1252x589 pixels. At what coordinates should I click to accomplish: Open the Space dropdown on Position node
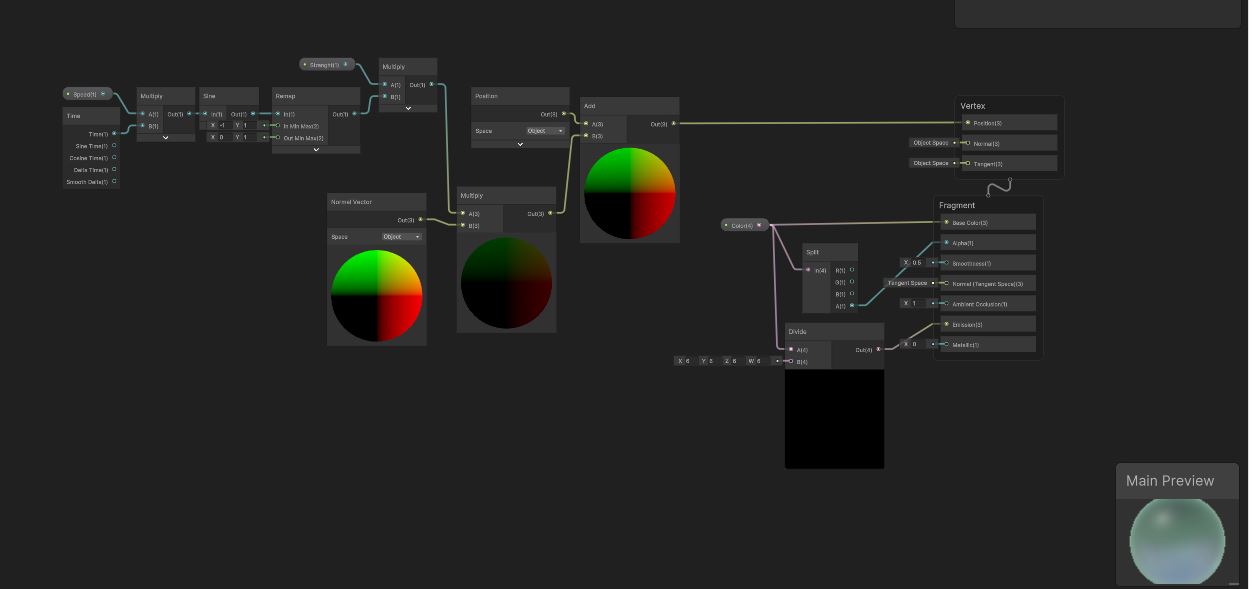pyautogui.click(x=545, y=131)
